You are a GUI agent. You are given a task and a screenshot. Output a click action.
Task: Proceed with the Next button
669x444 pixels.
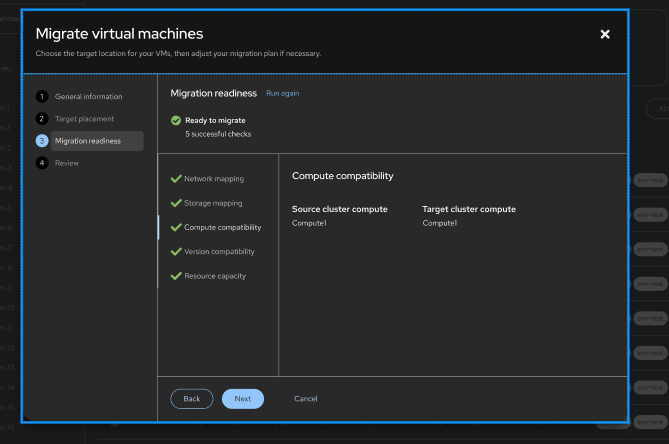click(x=243, y=399)
